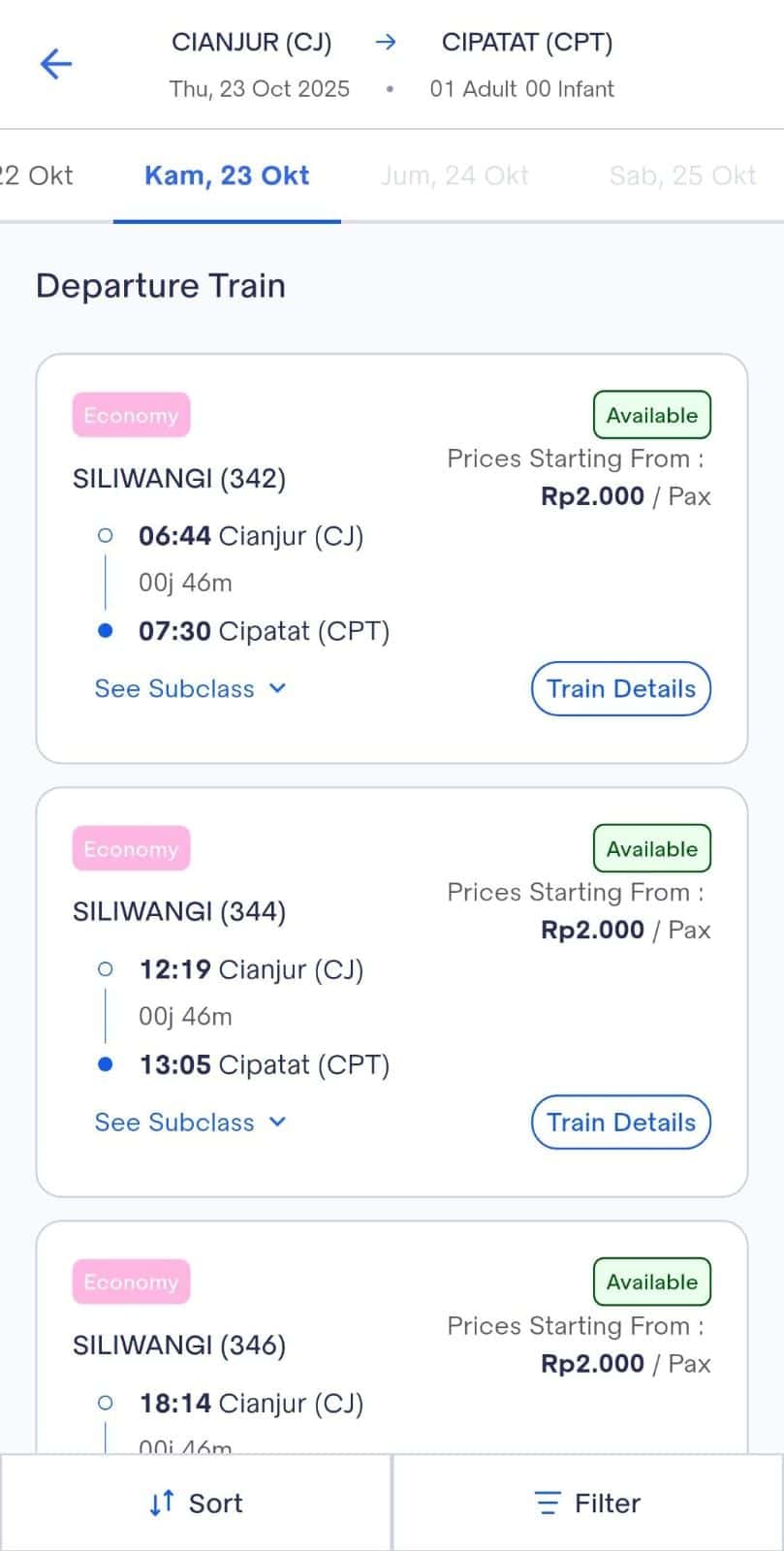
Task: Open Train Details for Siliwangi 344
Action: point(620,1122)
